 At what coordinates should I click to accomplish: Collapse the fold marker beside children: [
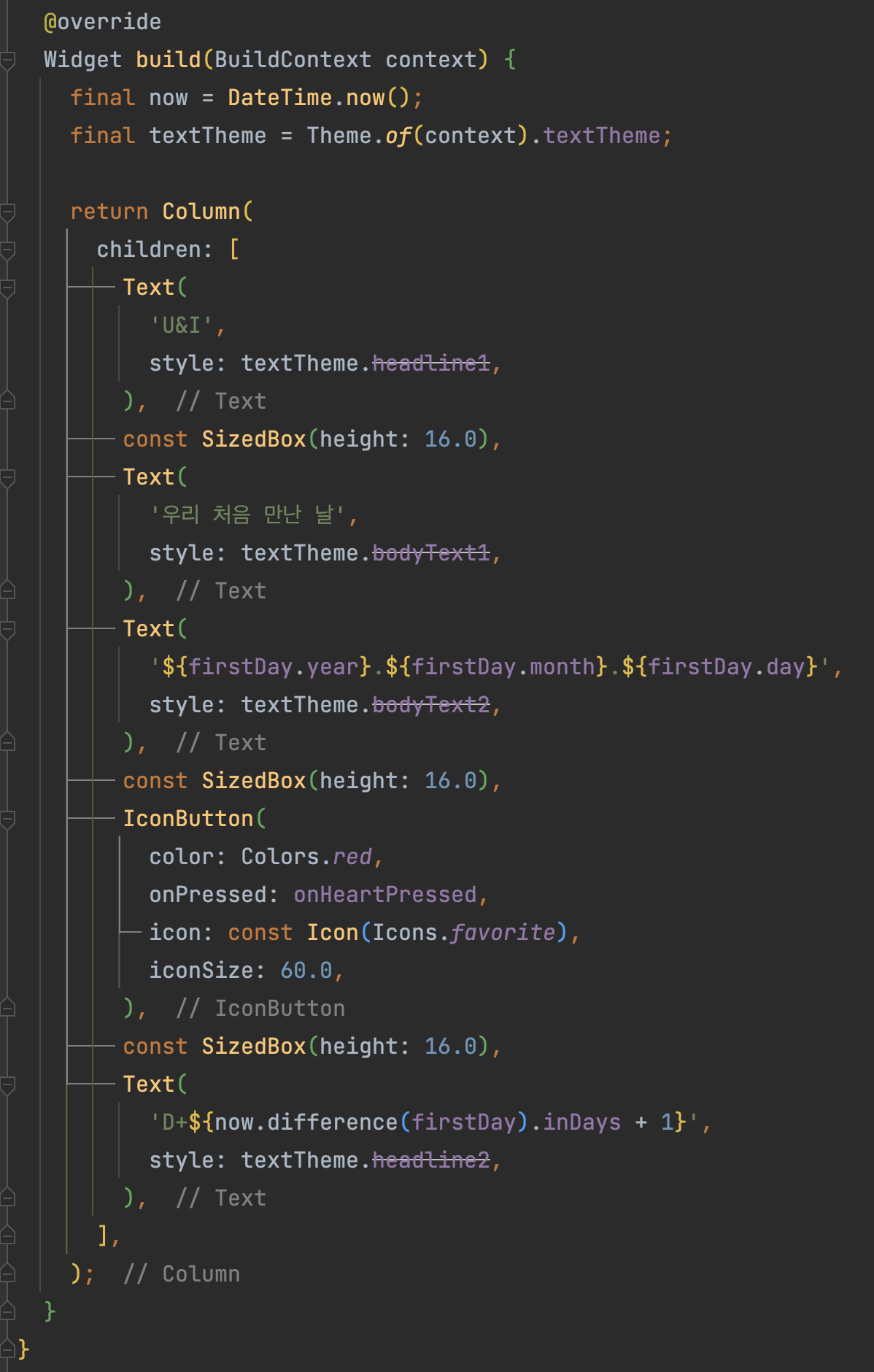(x=7, y=250)
